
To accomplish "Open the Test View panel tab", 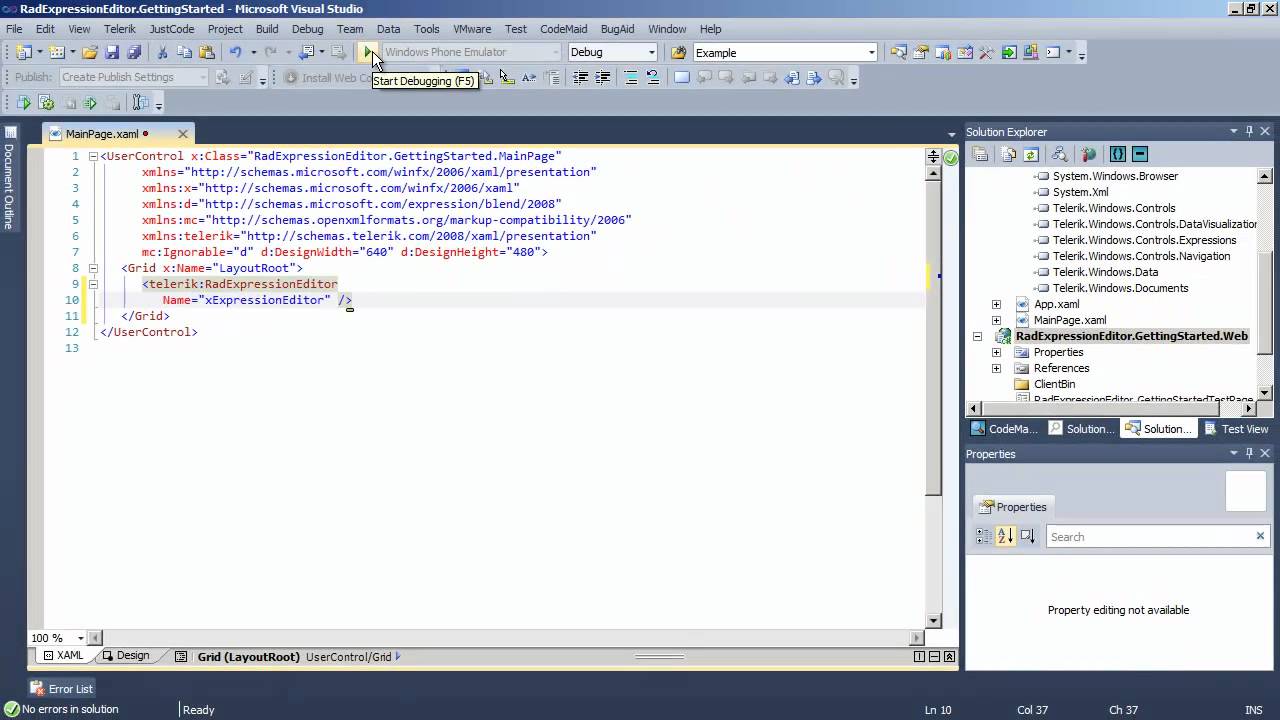I will (1236, 429).
